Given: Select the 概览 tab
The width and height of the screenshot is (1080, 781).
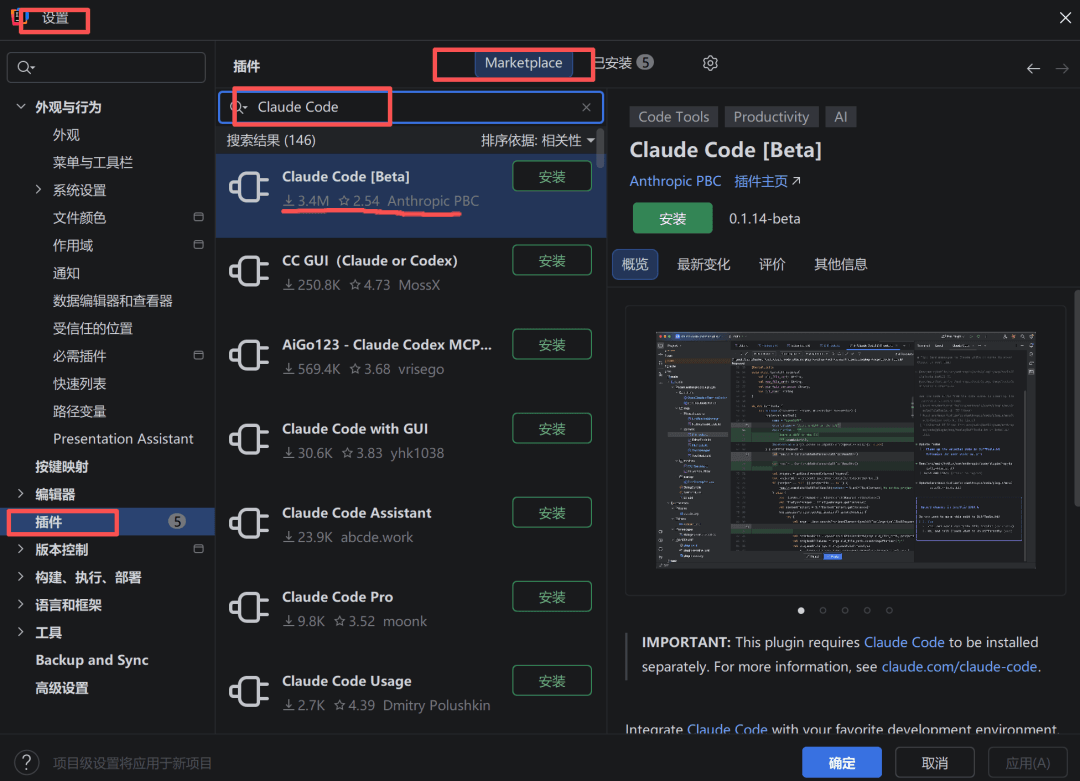Looking at the screenshot, I should click(x=635, y=264).
